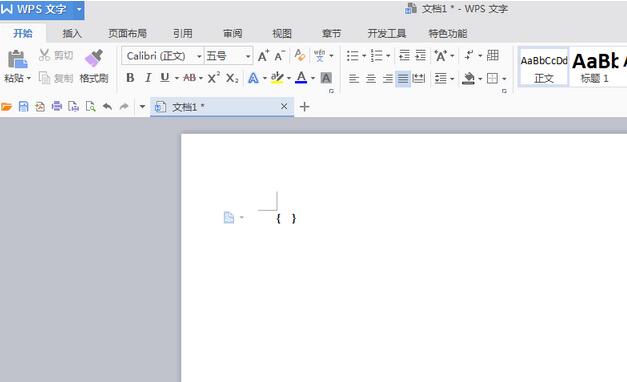Expand highlight color dropdown arrow
Viewport: 627px width, 382px height.
(x=289, y=78)
